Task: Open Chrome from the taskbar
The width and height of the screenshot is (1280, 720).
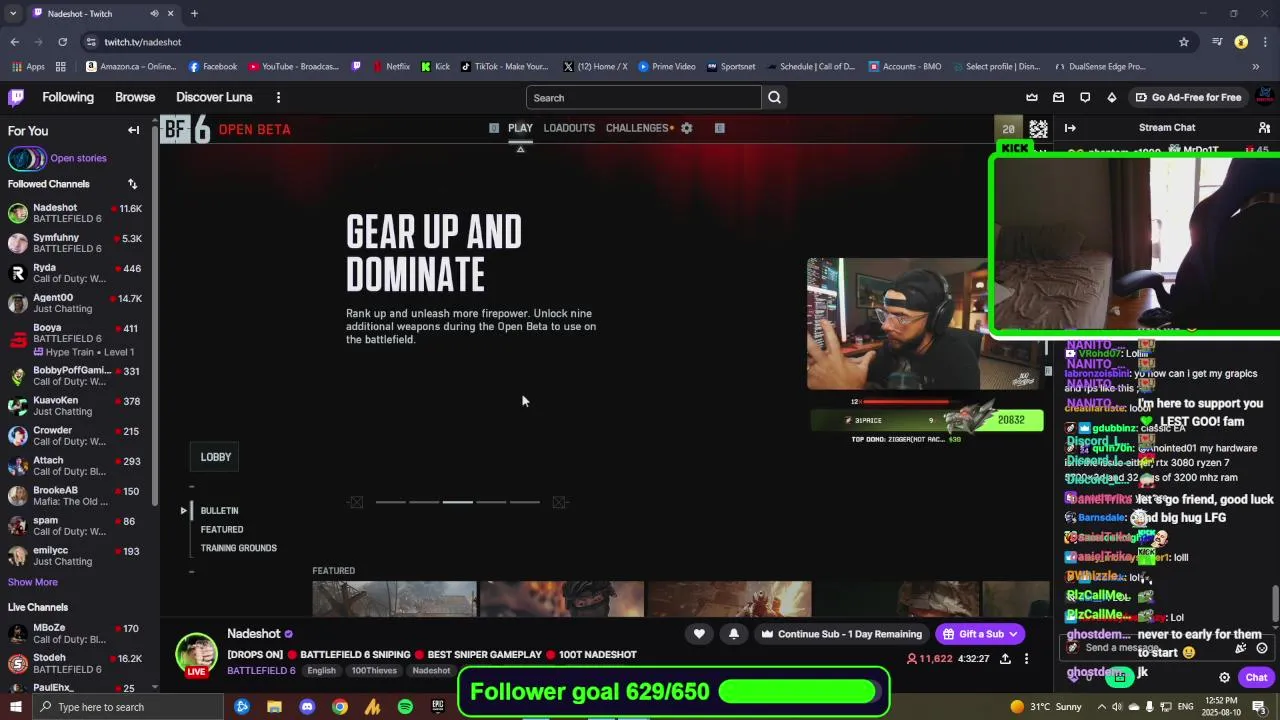Action: coord(340,707)
